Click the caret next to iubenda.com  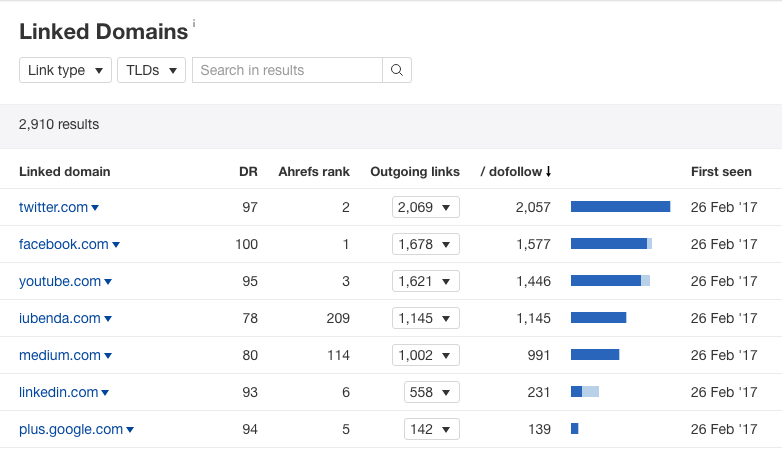[108, 319]
